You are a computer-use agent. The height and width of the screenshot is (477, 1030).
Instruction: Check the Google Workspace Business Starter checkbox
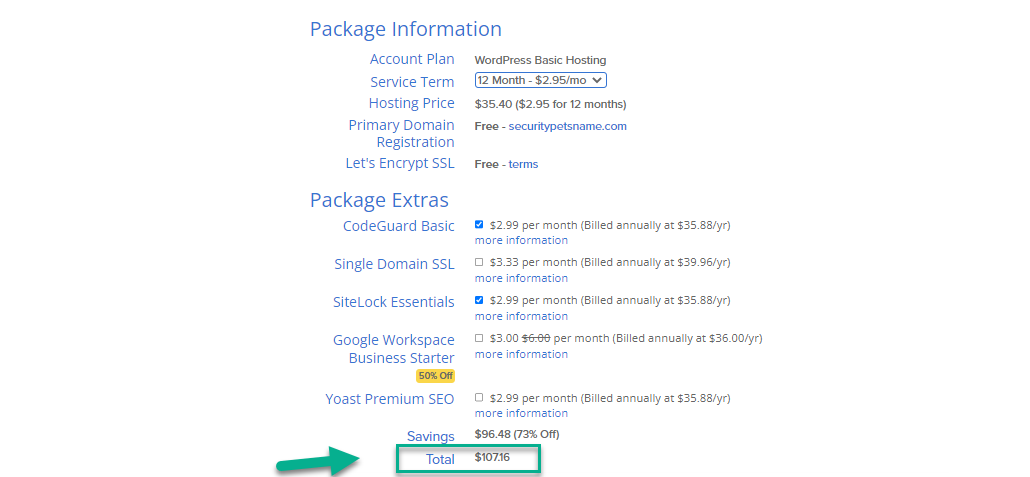pos(479,338)
